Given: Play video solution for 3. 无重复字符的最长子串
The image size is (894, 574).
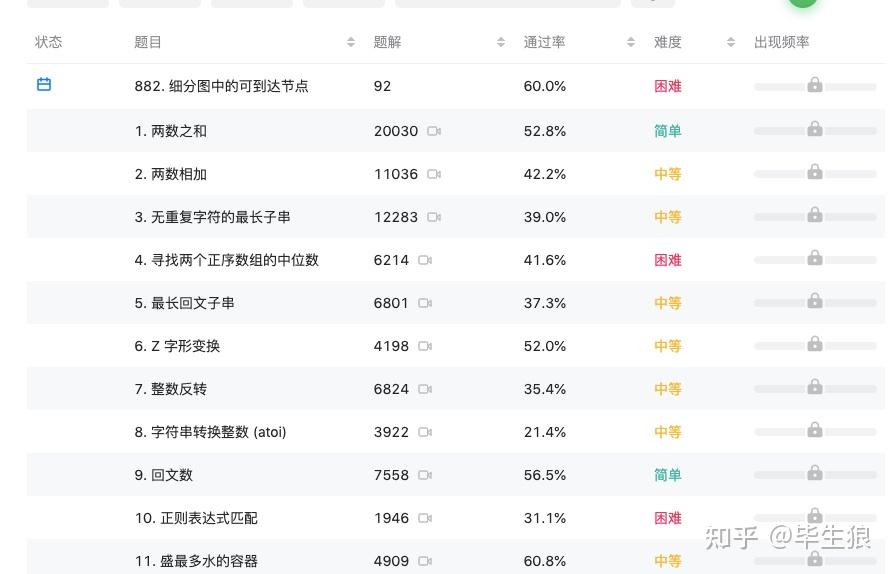Looking at the screenshot, I should coord(434,217).
